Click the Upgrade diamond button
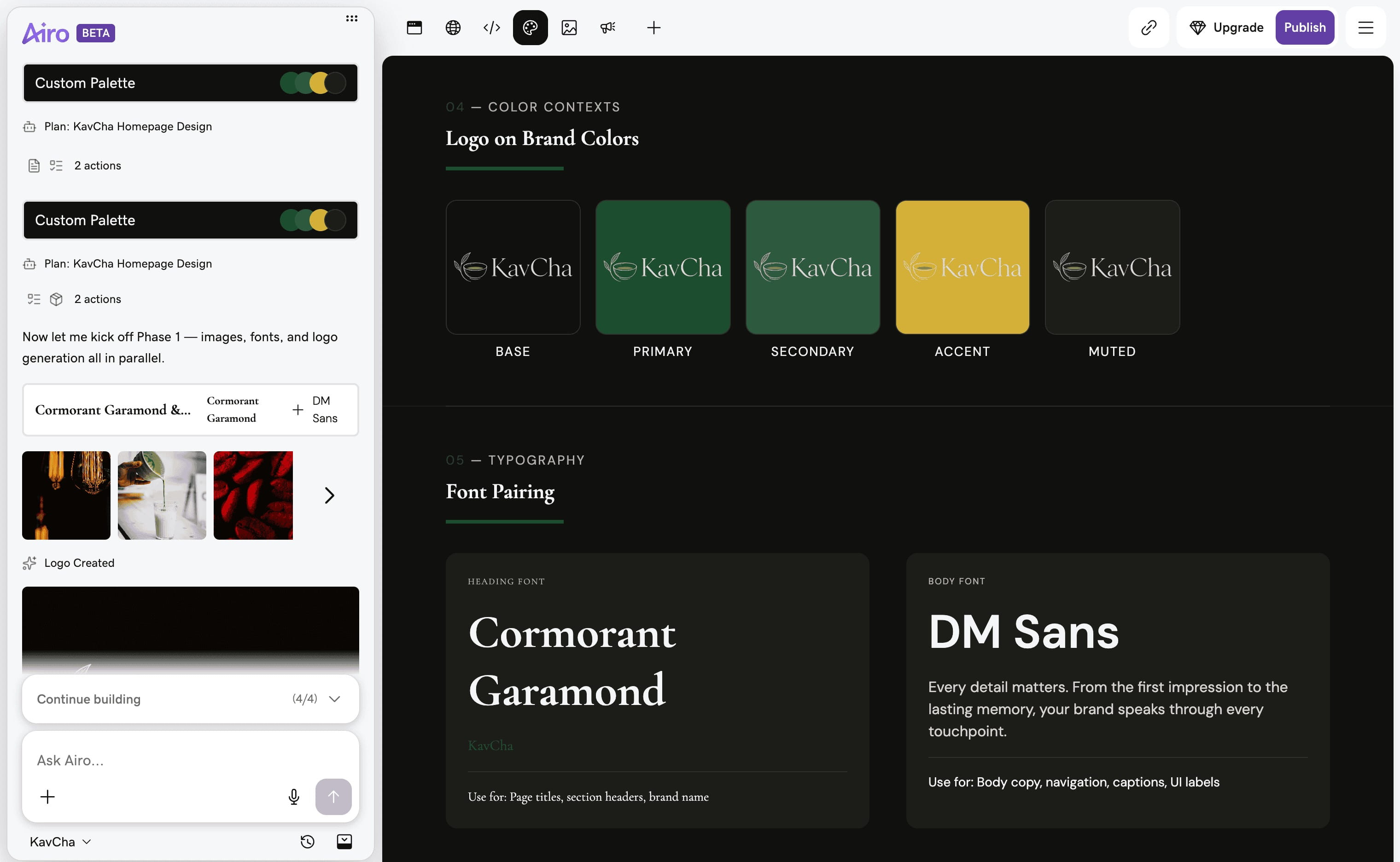Viewport: 1400px width, 862px height. tap(1226, 27)
